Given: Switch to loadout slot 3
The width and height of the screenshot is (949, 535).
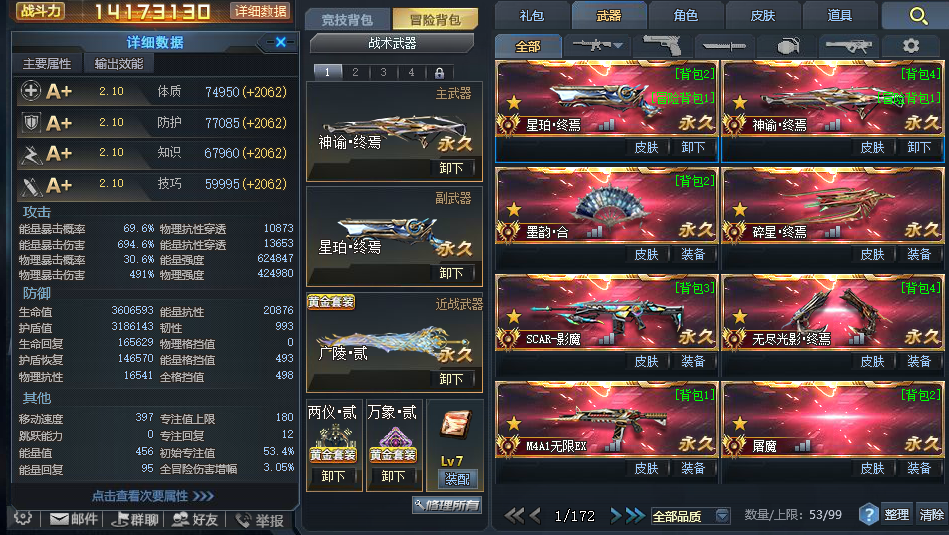Looking at the screenshot, I should coord(383,73).
